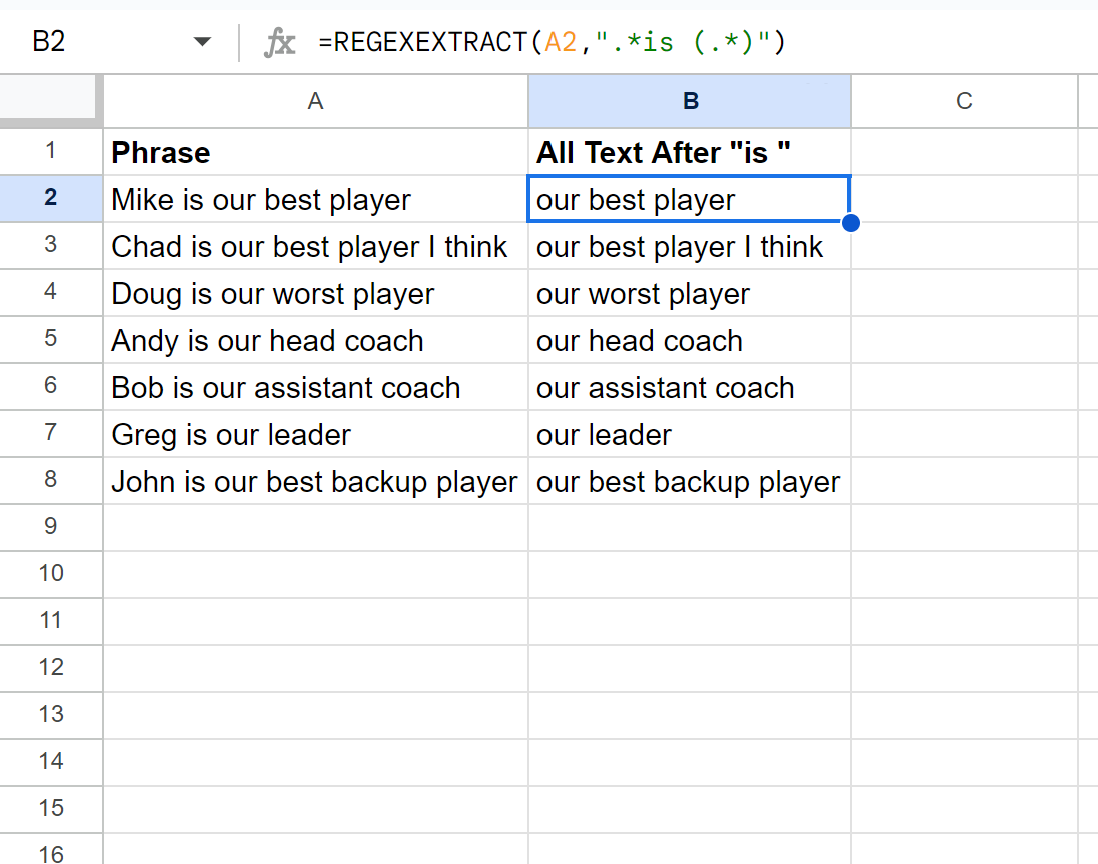This screenshot has height=864, width=1098.
Task: Select cell "Mike is our best player"
Action: point(315,199)
